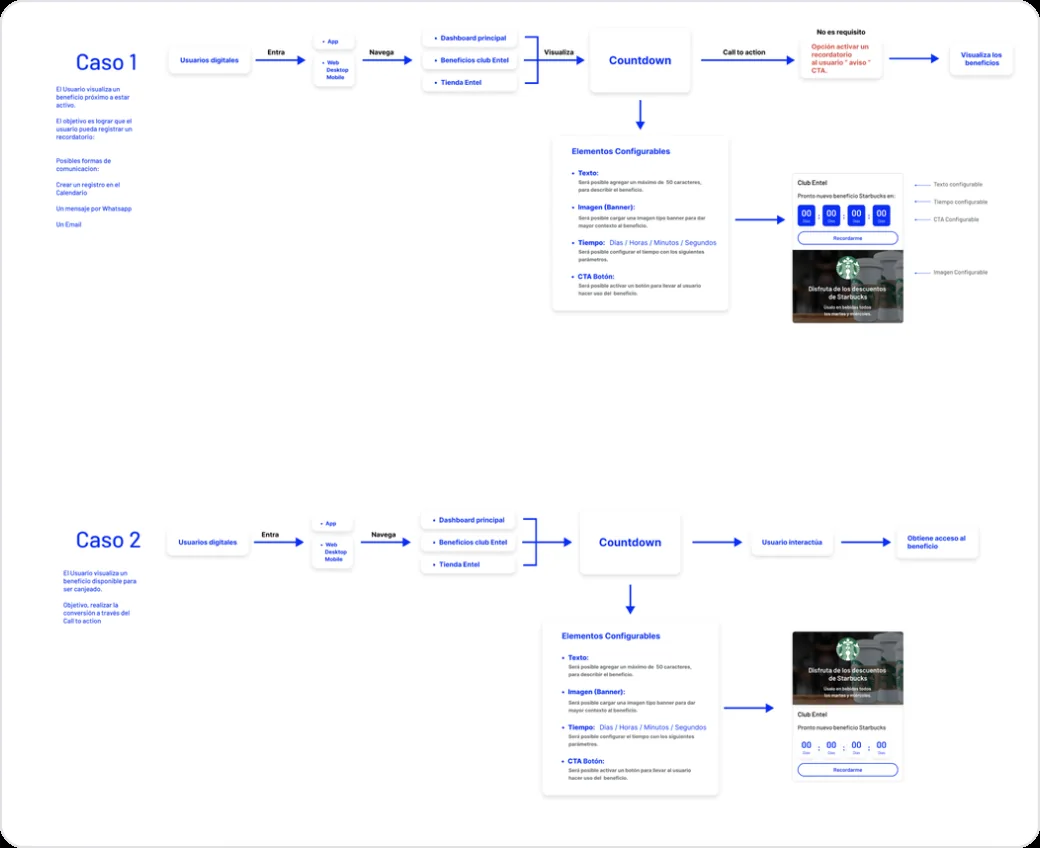This screenshot has width=1040, height=848.
Task: Click "CTA Botón:" item in Caso 1 card
Action: point(596,276)
